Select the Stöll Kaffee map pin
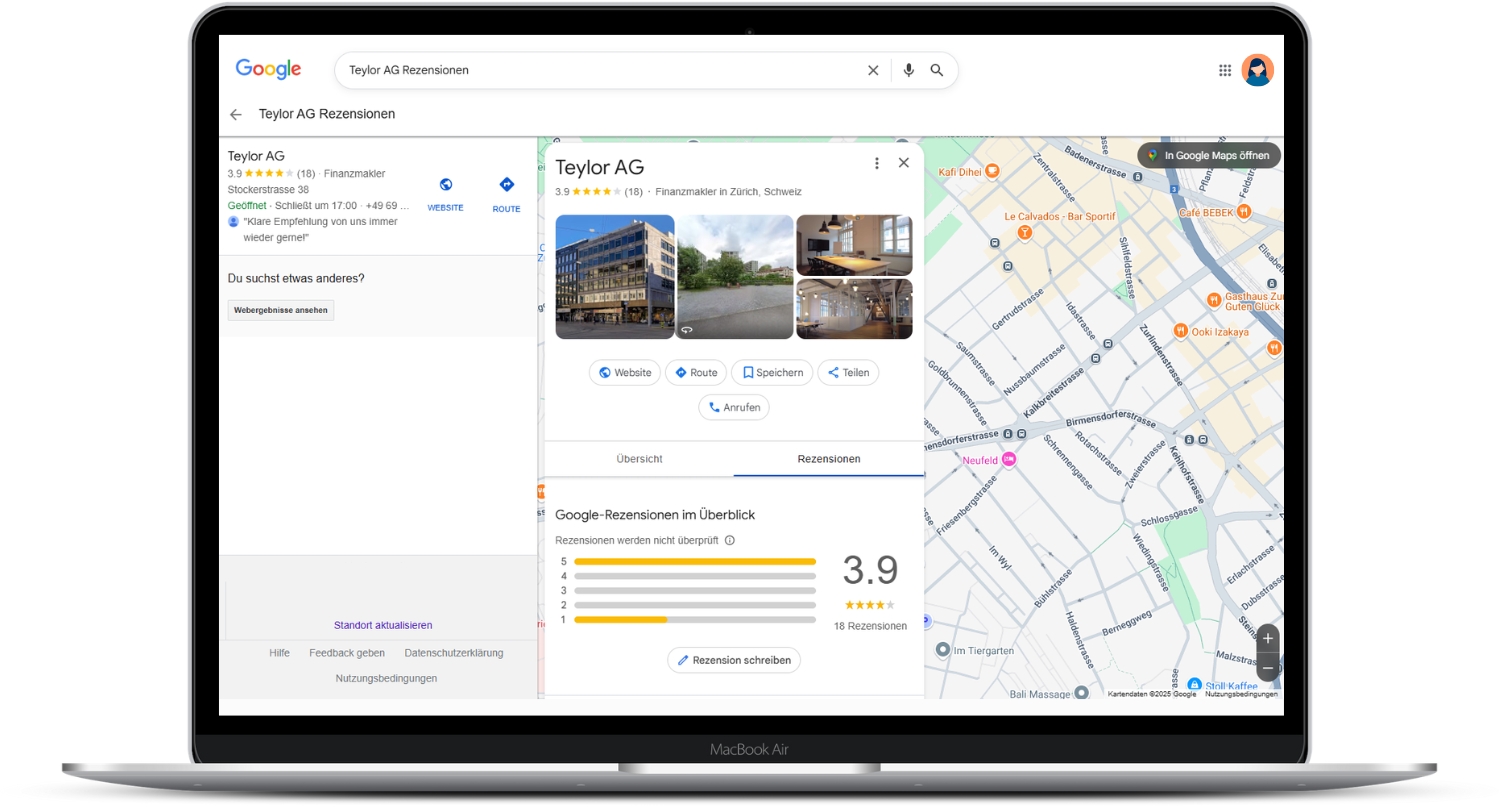This screenshot has width=1500, height=807. tap(1195, 686)
